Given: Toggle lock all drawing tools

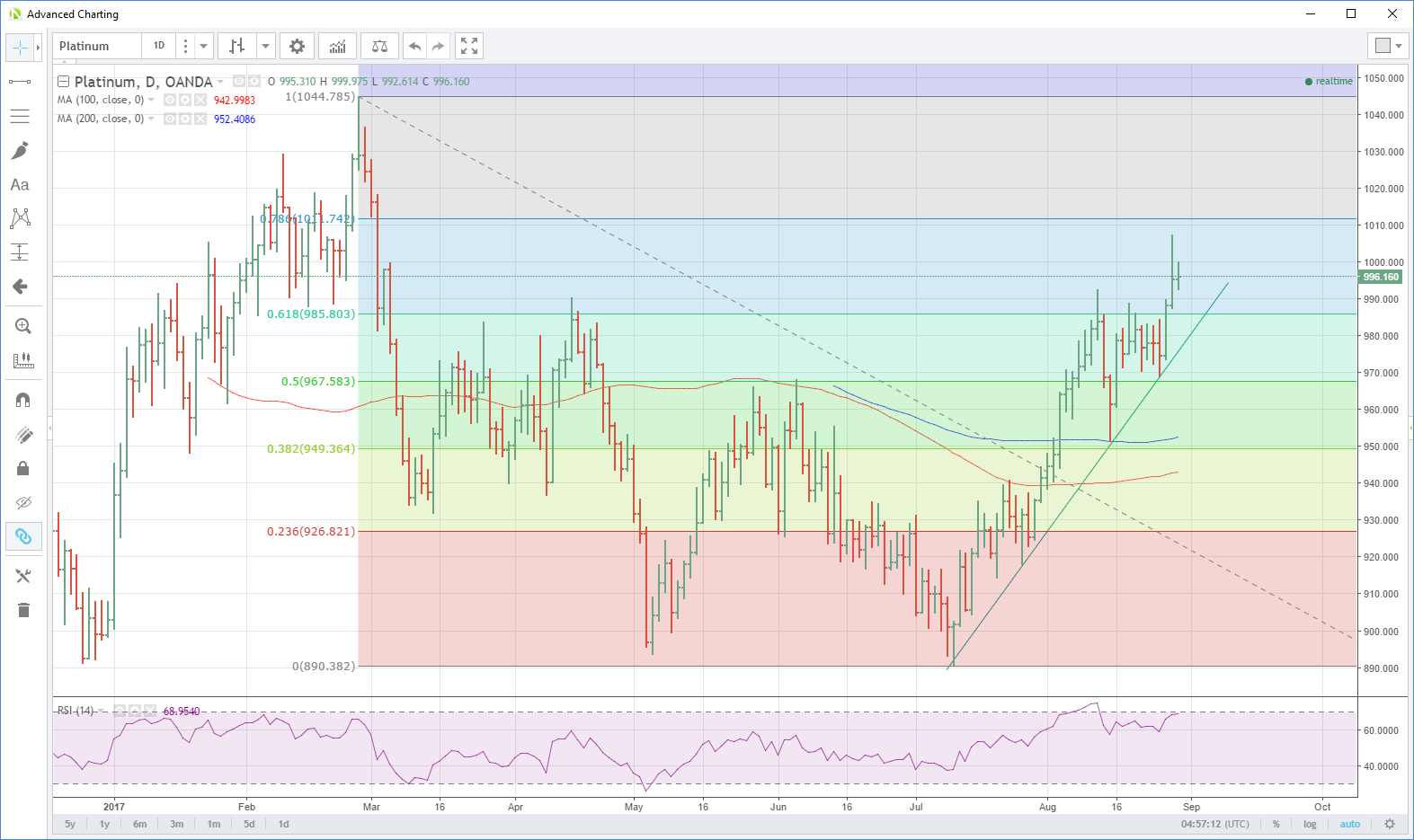Looking at the screenshot, I should point(23,468).
